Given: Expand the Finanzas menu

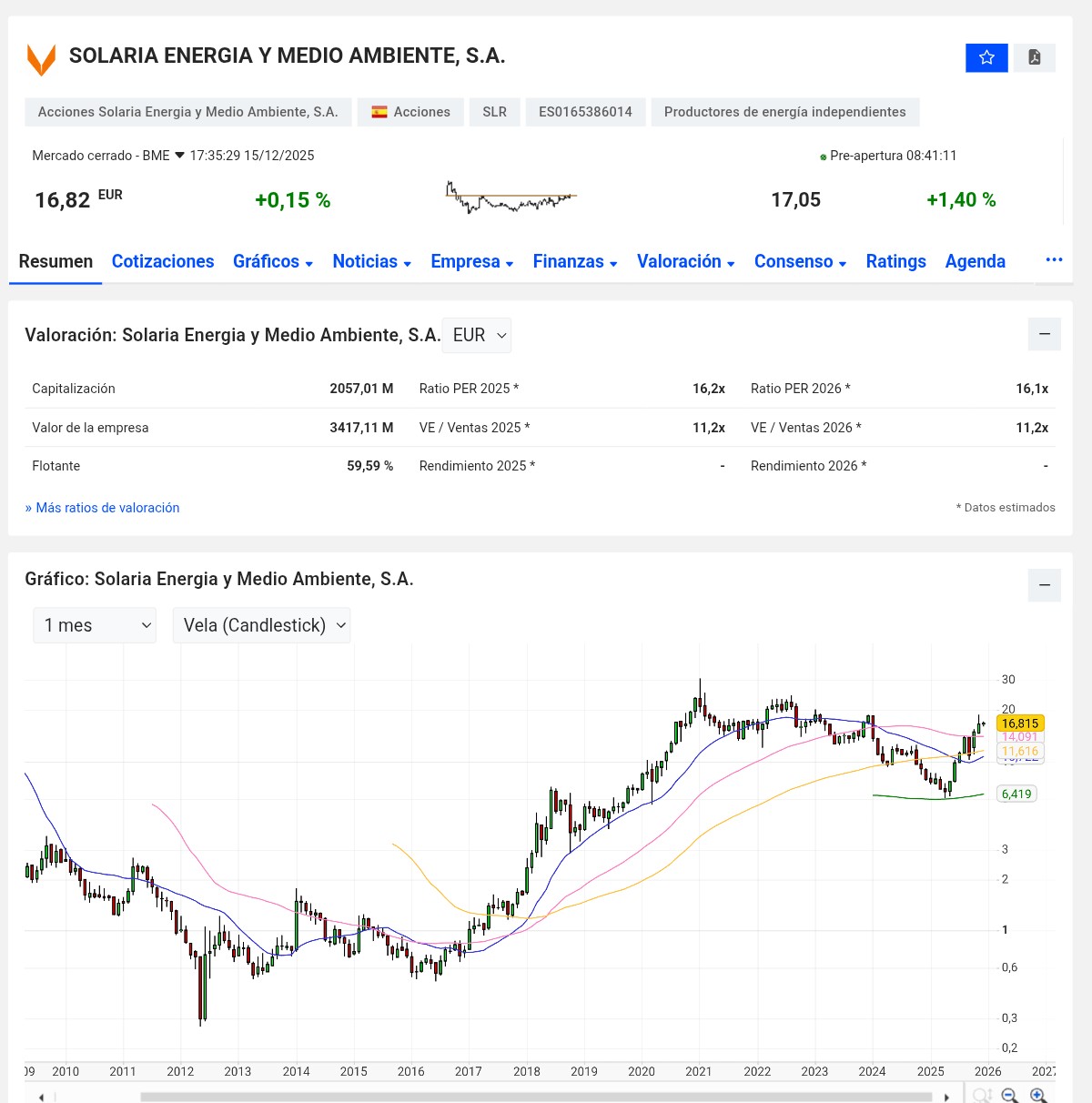Looking at the screenshot, I should pyautogui.click(x=575, y=261).
